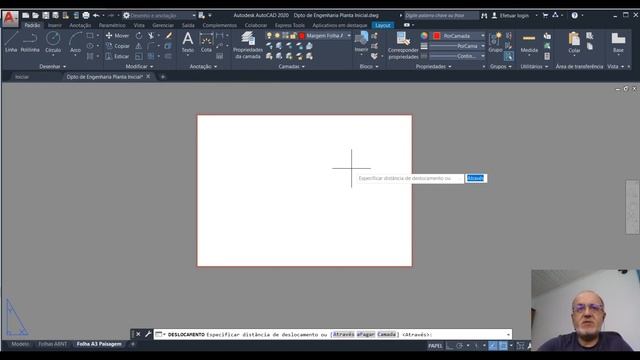Add a new drawing tab with plus

click(162, 77)
